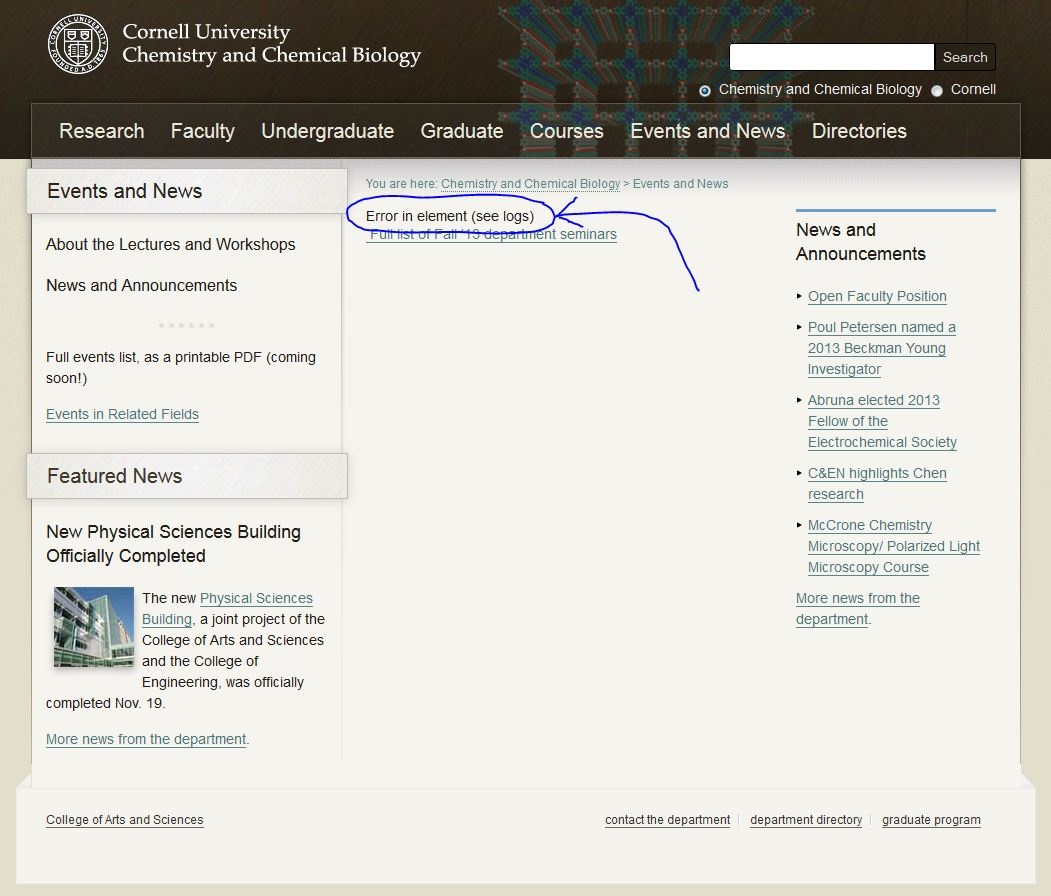
Task: Open Abruna elected 2013 Fellow article
Action: coord(882,421)
